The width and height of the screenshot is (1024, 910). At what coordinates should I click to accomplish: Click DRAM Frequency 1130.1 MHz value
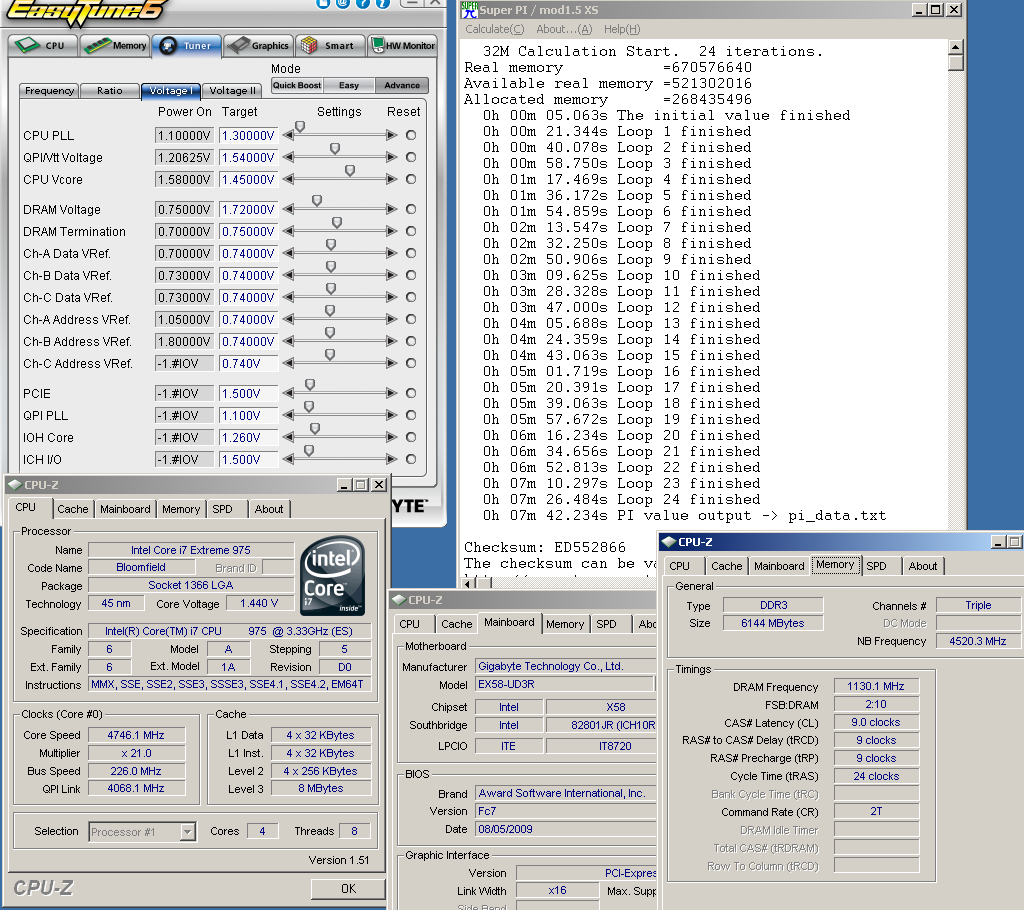pyautogui.click(x=876, y=687)
